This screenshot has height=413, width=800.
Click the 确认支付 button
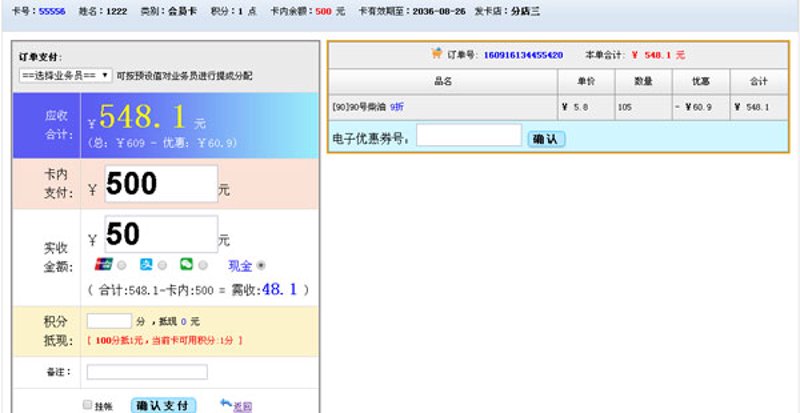click(163, 406)
